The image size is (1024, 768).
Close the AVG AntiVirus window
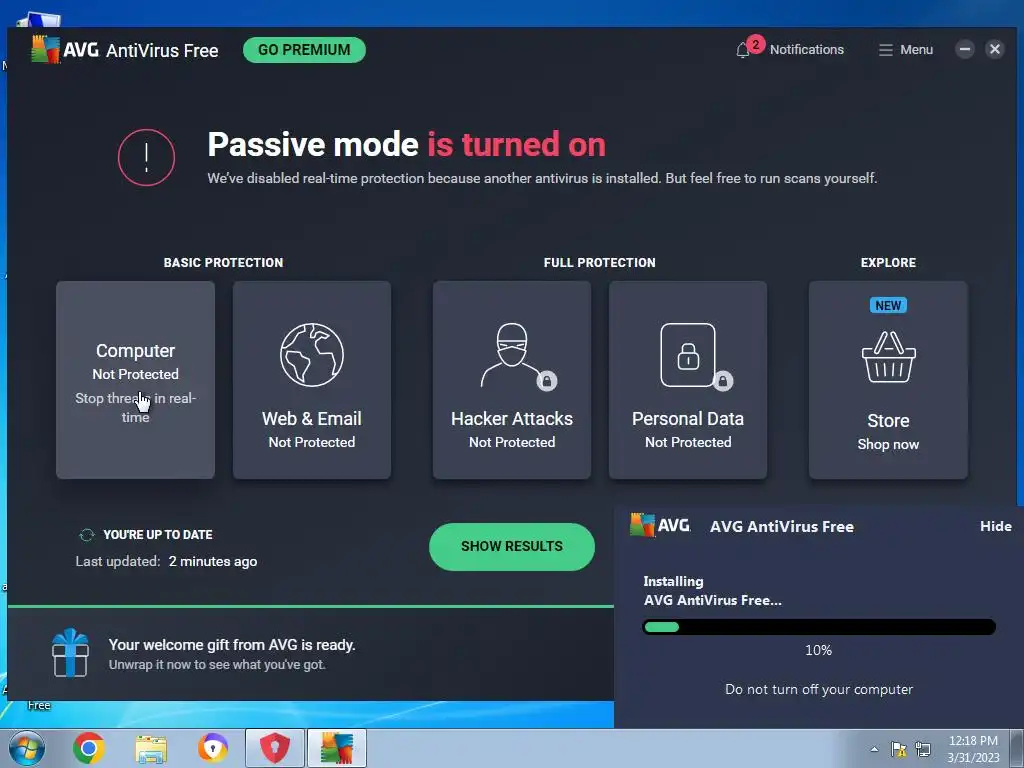click(995, 49)
